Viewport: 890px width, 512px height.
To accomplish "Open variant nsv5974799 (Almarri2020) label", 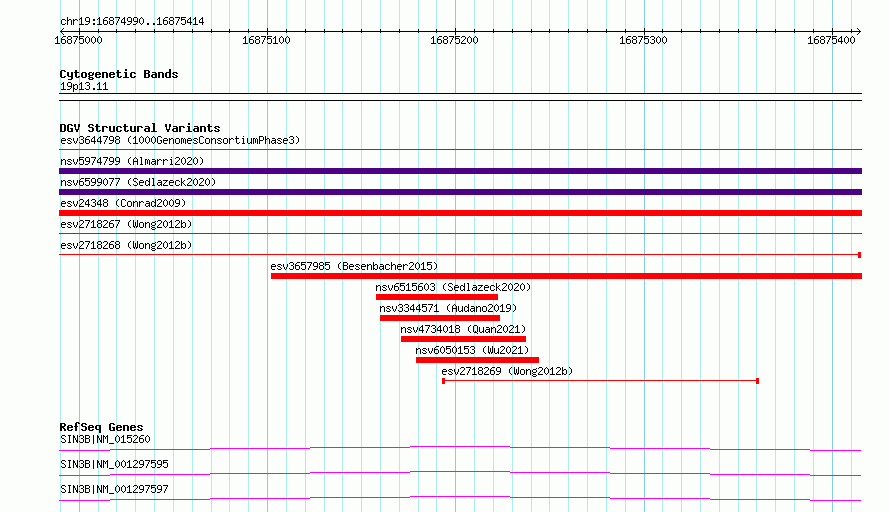I will [132, 161].
